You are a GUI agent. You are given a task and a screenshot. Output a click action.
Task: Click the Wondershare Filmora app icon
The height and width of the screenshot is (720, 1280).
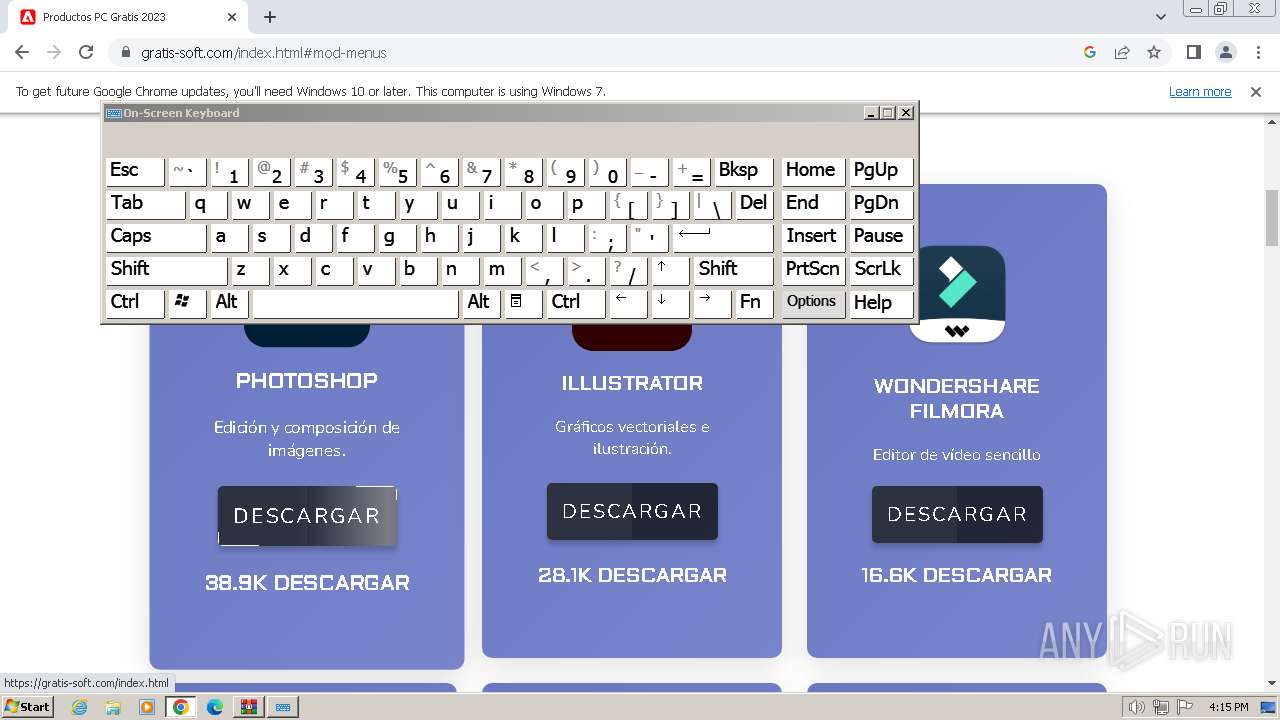pyautogui.click(x=957, y=294)
